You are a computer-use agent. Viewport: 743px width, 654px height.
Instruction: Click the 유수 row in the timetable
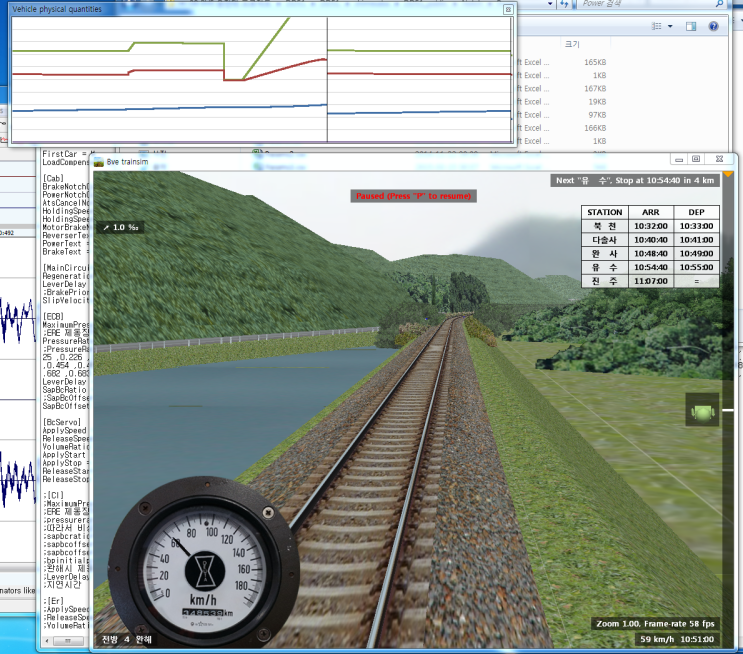(650, 266)
